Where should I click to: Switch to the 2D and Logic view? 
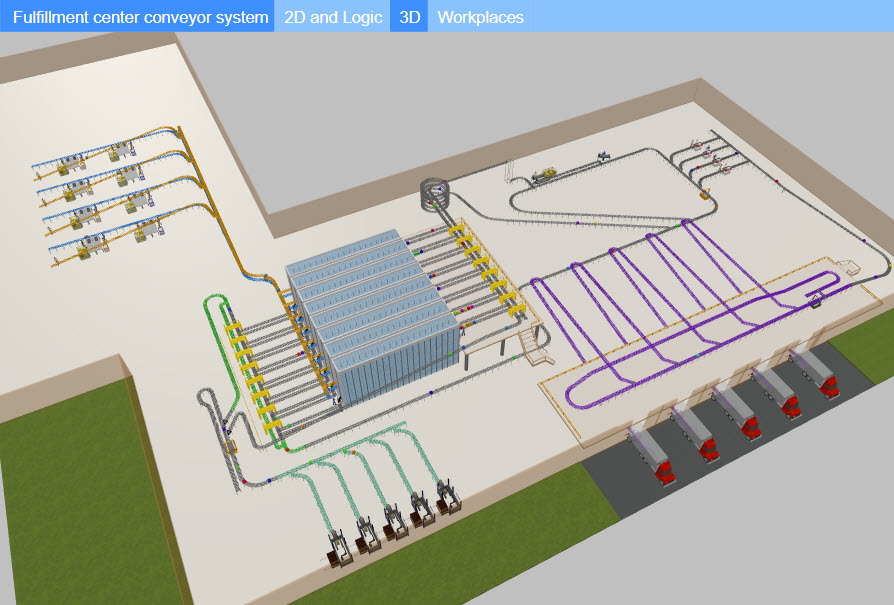[x=332, y=16]
